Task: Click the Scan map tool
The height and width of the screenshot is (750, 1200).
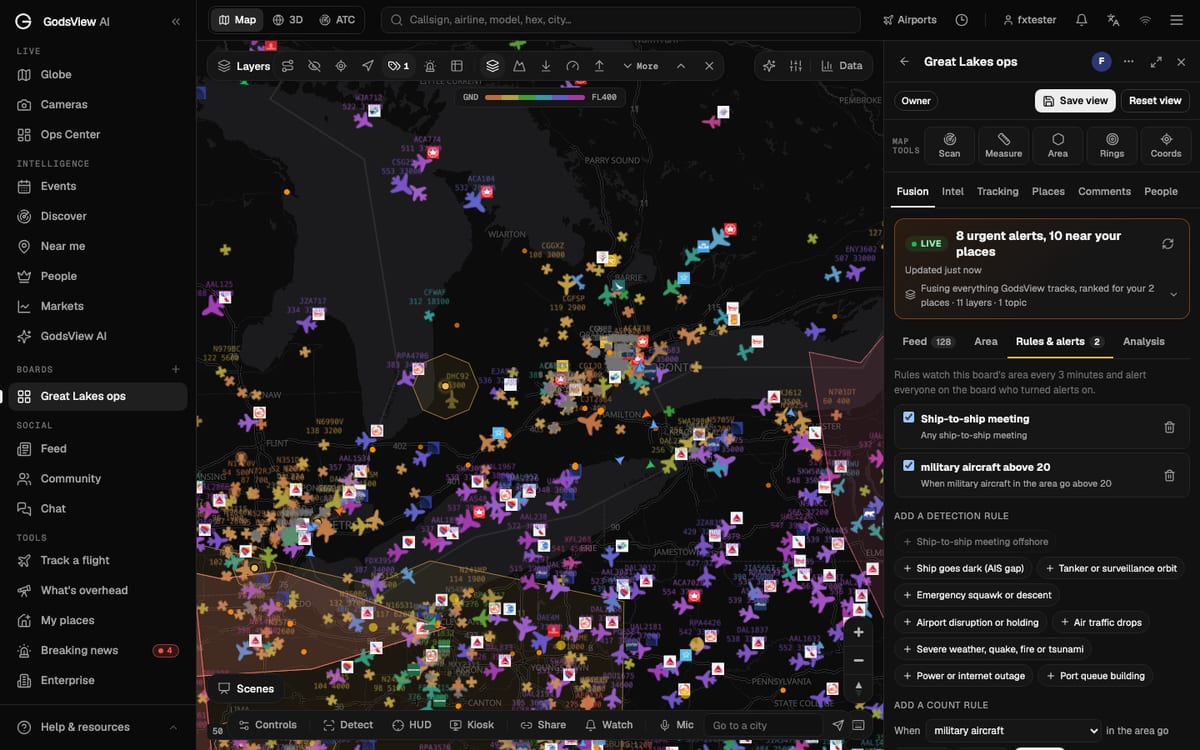Action: point(949,145)
